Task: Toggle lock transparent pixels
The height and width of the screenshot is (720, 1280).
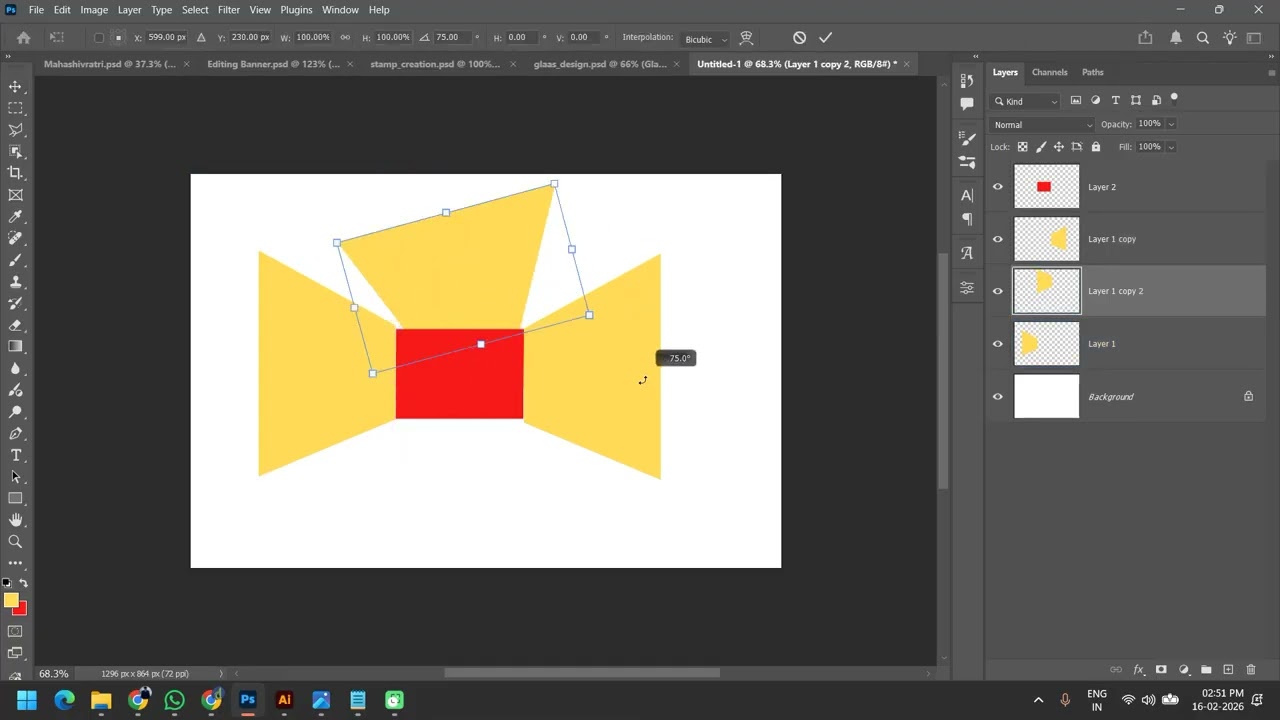Action: pos(1022,147)
